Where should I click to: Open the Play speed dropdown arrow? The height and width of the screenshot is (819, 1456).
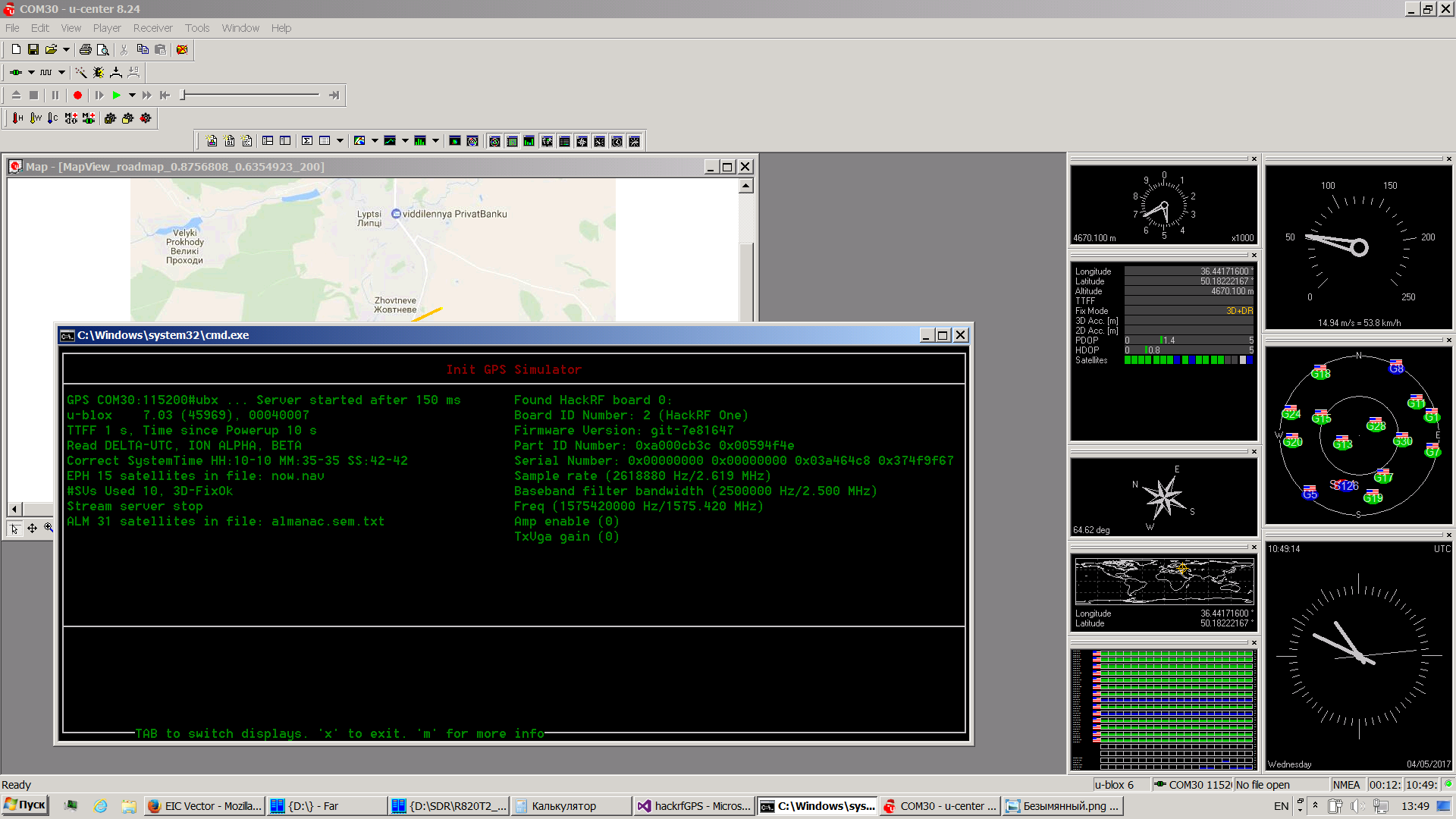coord(132,96)
